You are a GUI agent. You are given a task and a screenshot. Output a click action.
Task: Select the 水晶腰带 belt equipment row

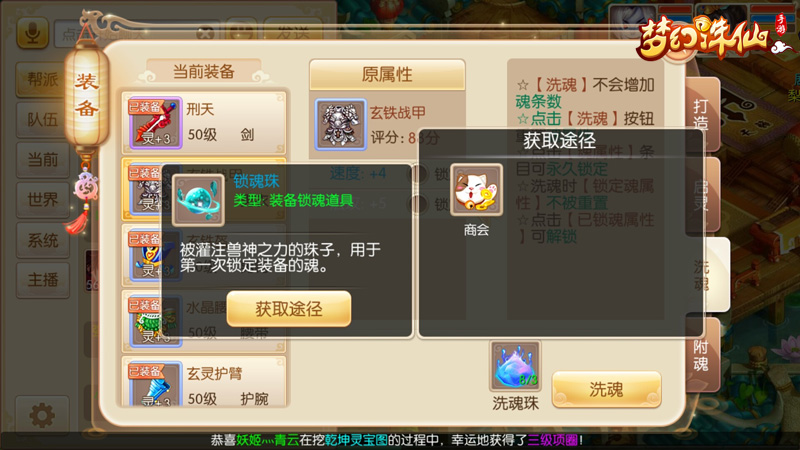tap(204, 321)
